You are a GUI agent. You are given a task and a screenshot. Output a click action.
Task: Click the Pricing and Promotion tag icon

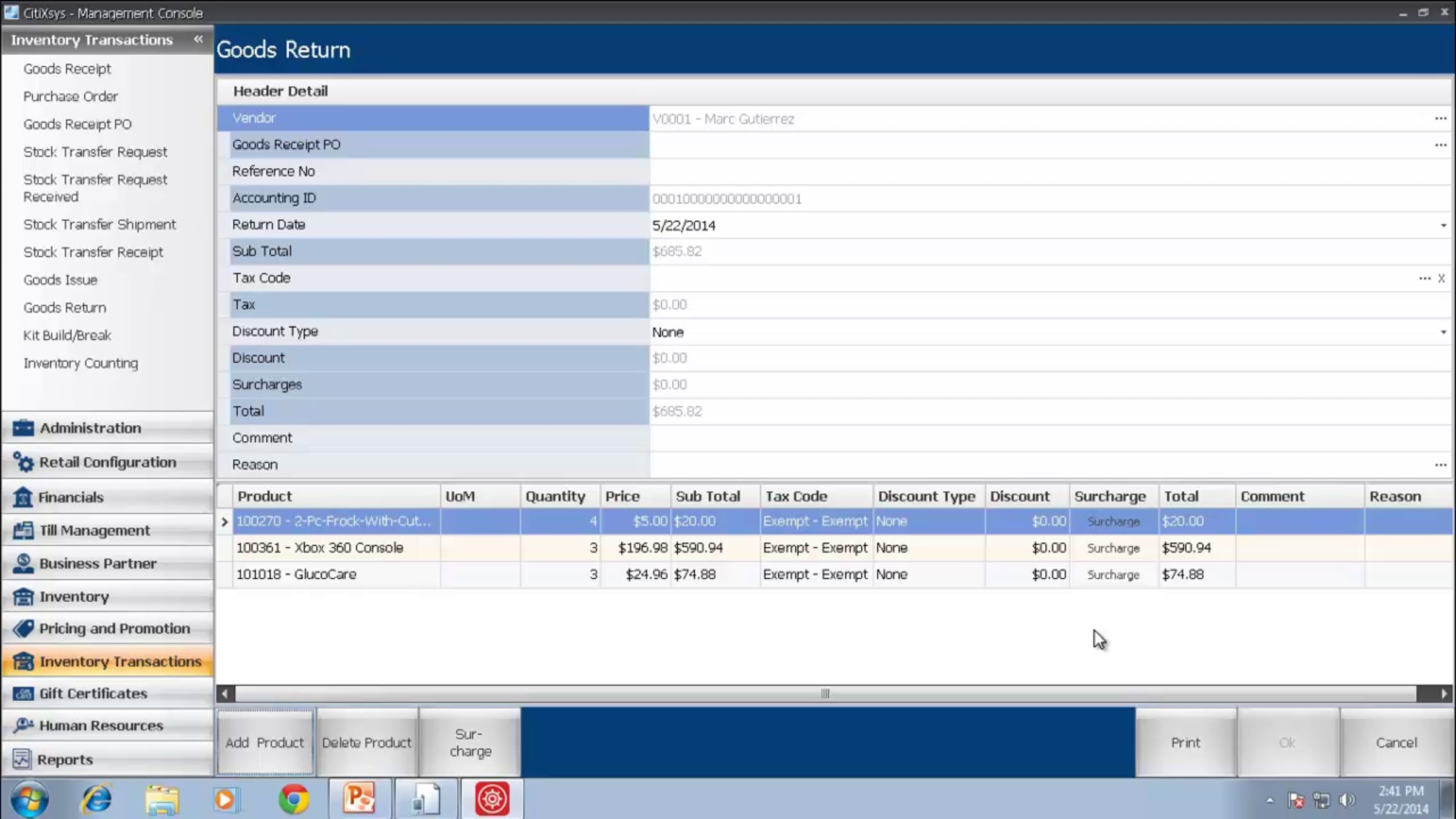[x=23, y=629]
